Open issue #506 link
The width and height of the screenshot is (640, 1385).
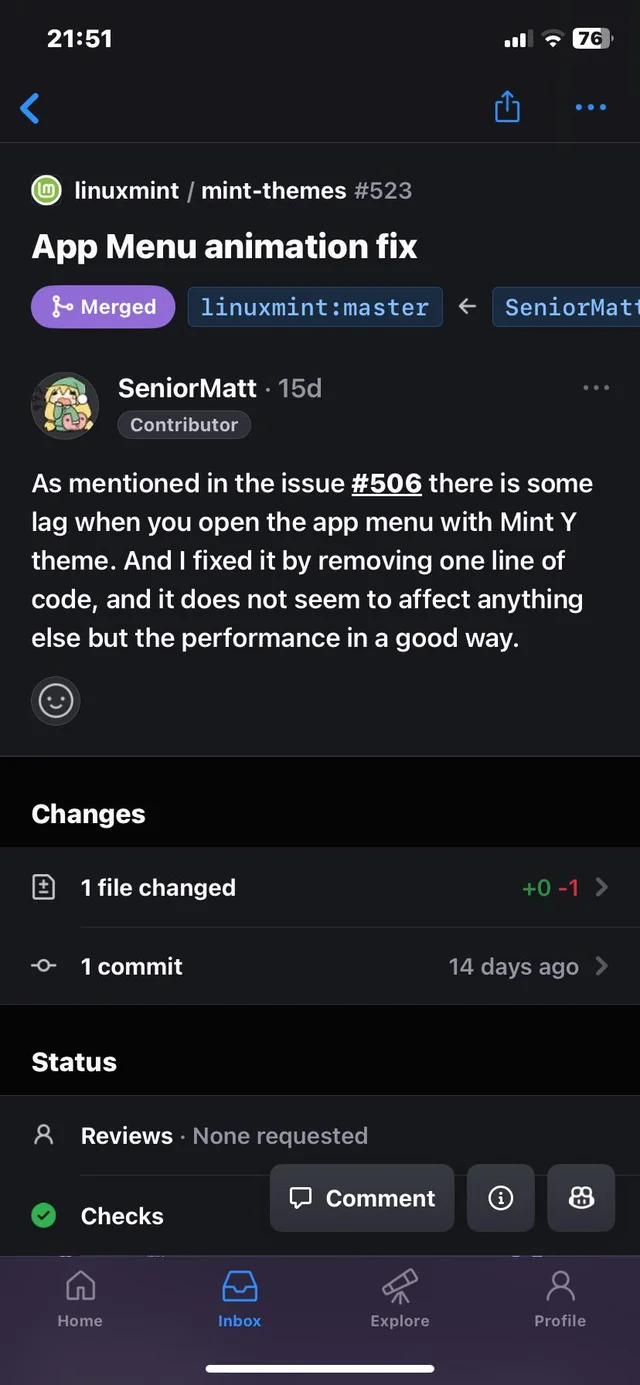click(387, 483)
